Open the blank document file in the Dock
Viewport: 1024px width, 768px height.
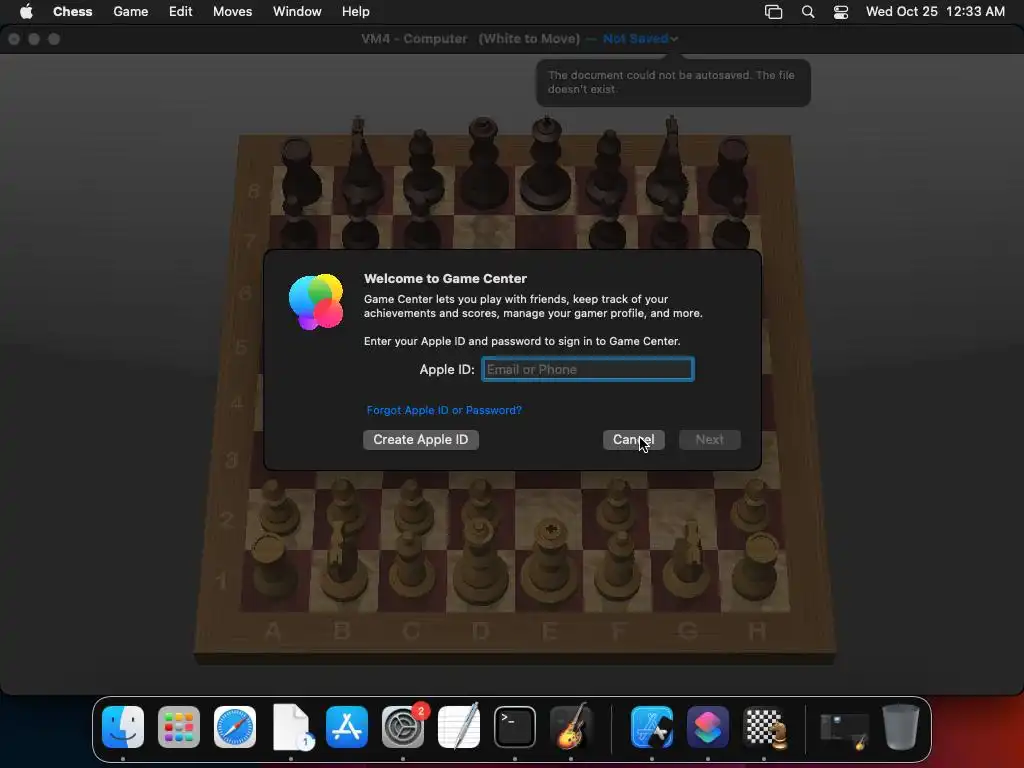291,727
